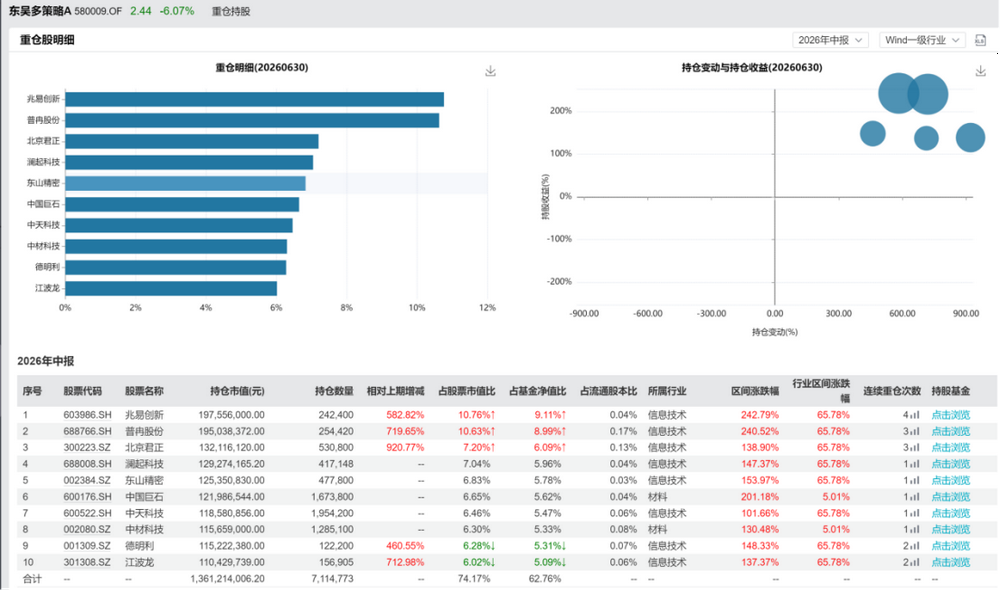Open stock code 301308.SZ
The width and height of the screenshot is (1000, 591).
[x=87, y=562]
